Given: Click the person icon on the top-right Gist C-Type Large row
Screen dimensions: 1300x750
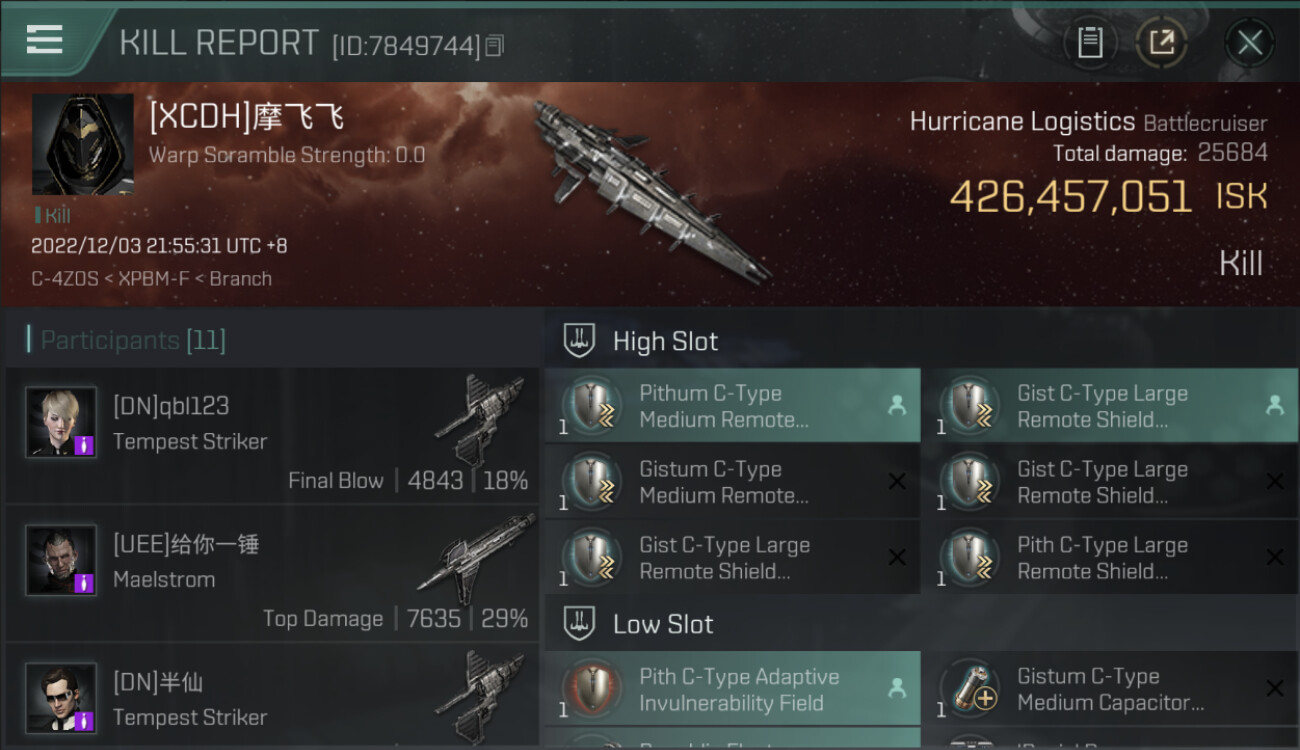Looking at the screenshot, I should point(1274,405).
